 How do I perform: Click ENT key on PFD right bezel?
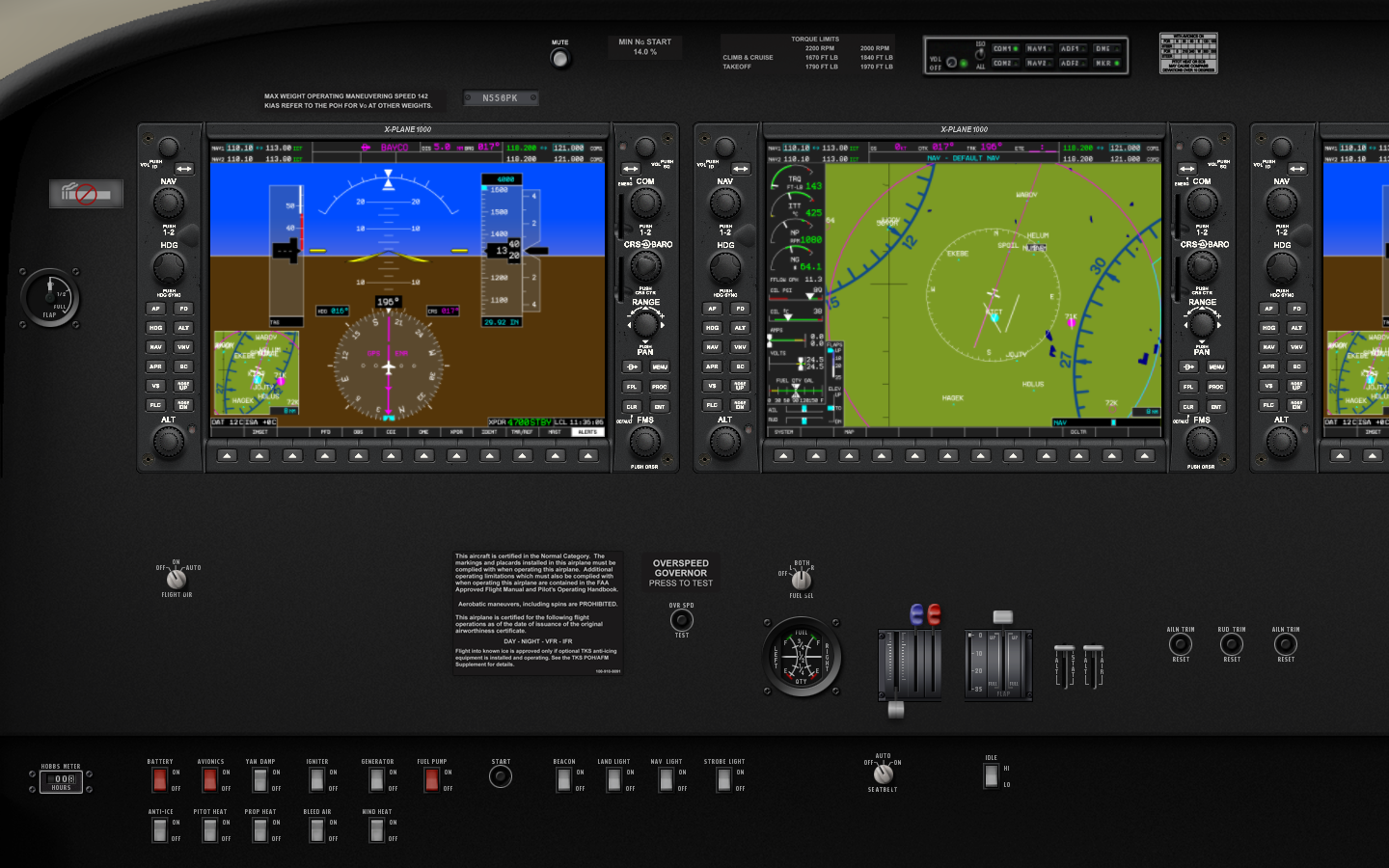(x=660, y=407)
